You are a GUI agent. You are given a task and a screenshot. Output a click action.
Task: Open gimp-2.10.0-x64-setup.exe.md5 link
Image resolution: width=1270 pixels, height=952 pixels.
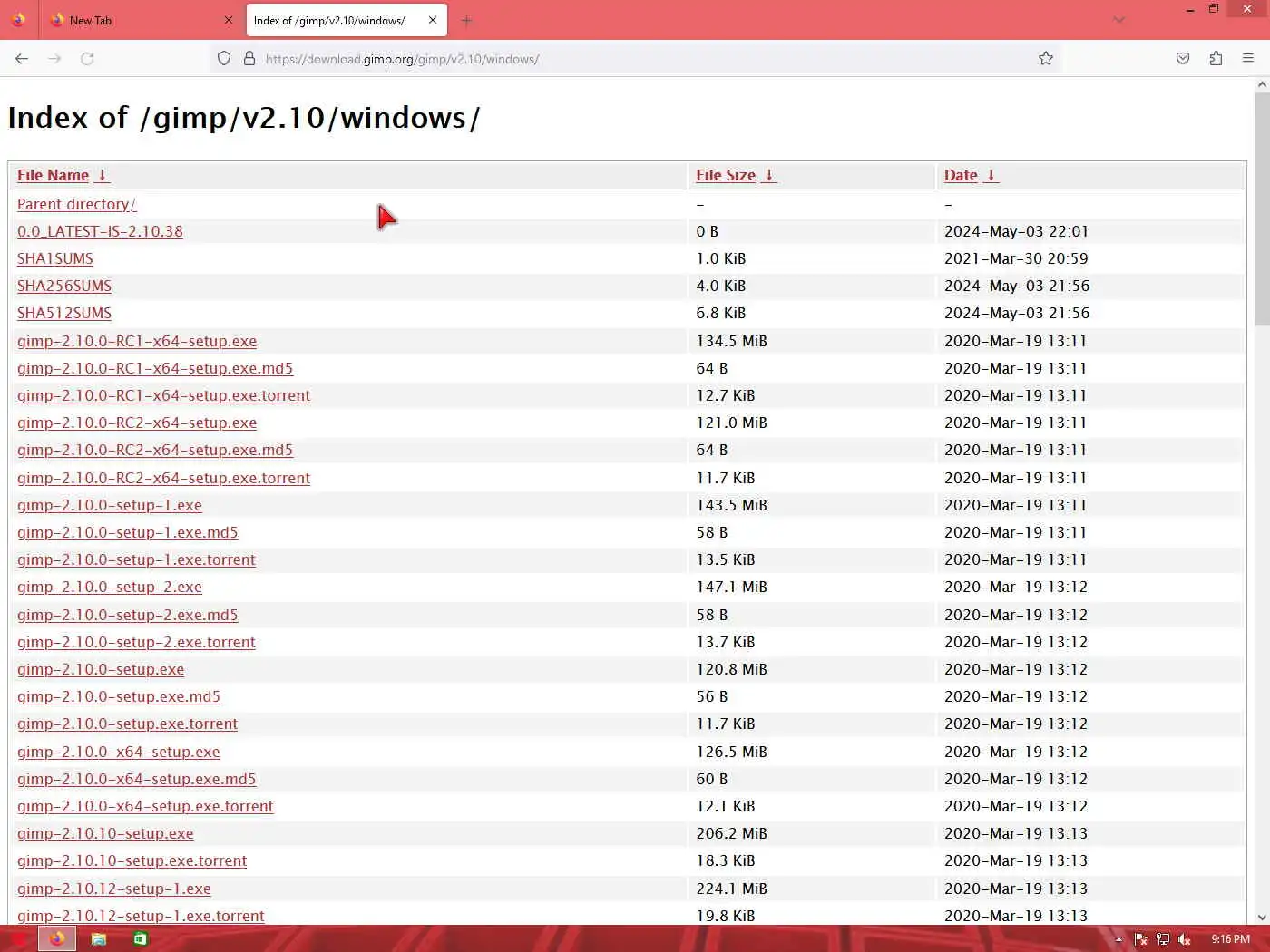tap(136, 779)
